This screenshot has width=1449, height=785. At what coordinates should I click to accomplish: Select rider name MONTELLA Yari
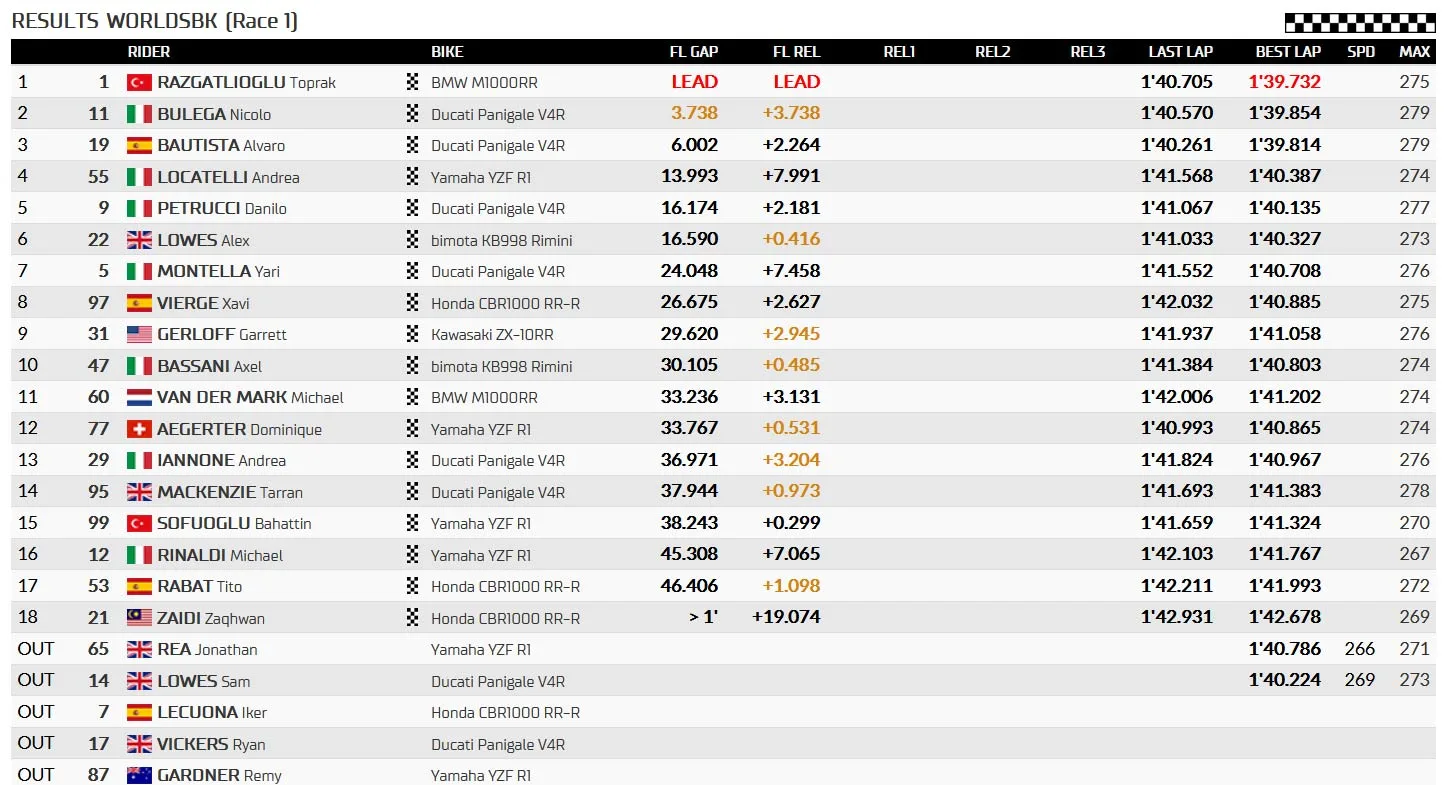click(218, 271)
